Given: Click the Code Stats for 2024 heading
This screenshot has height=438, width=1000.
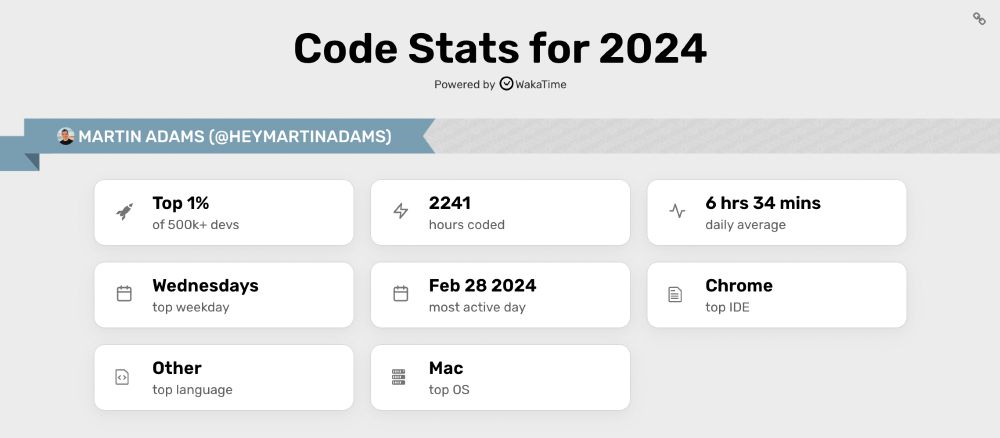Looking at the screenshot, I should click(x=500, y=48).
